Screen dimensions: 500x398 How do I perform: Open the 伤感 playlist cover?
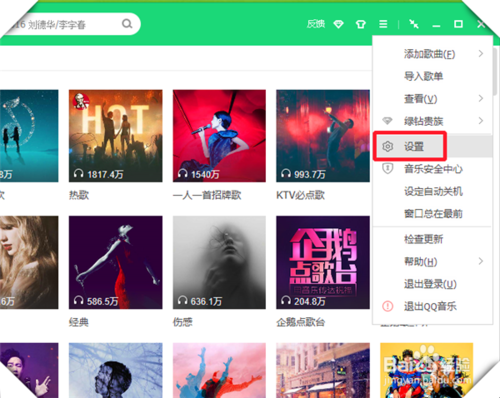point(219,262)
